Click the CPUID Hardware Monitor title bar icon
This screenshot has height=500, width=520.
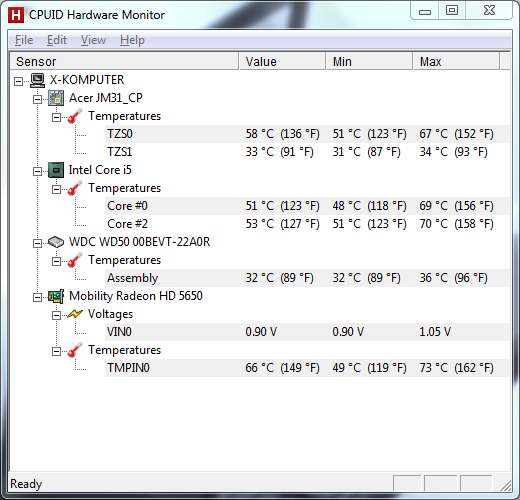click(16, 15)
